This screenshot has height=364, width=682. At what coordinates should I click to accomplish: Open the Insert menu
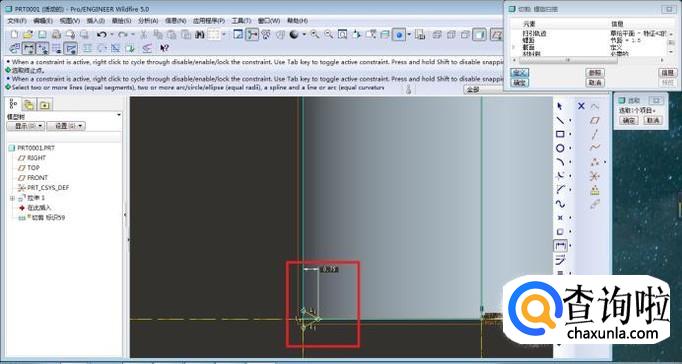96,20
